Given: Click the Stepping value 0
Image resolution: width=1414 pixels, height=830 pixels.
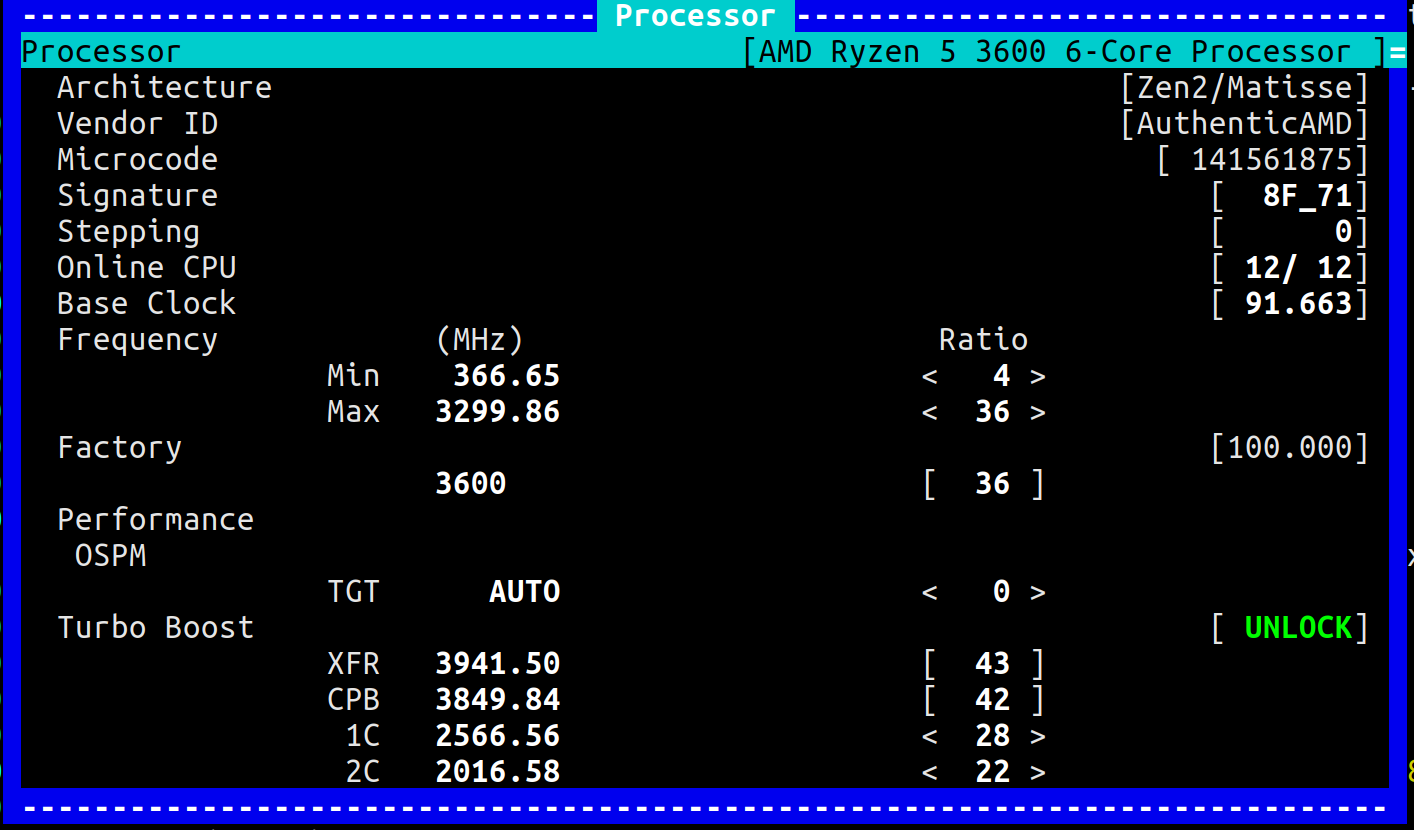Looking at the screenshot, I should click(x=1343, y=232).
